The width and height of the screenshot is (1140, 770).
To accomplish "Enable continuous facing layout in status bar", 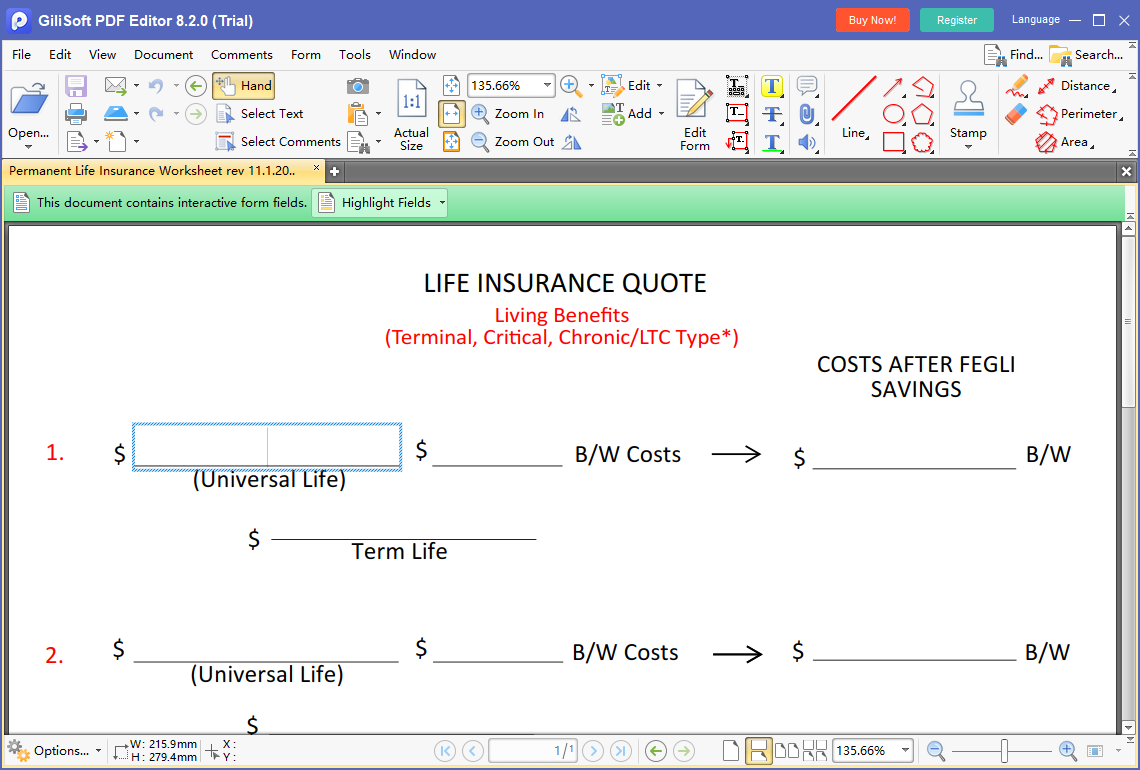I will pyautogui.click(x=814, y=750).
